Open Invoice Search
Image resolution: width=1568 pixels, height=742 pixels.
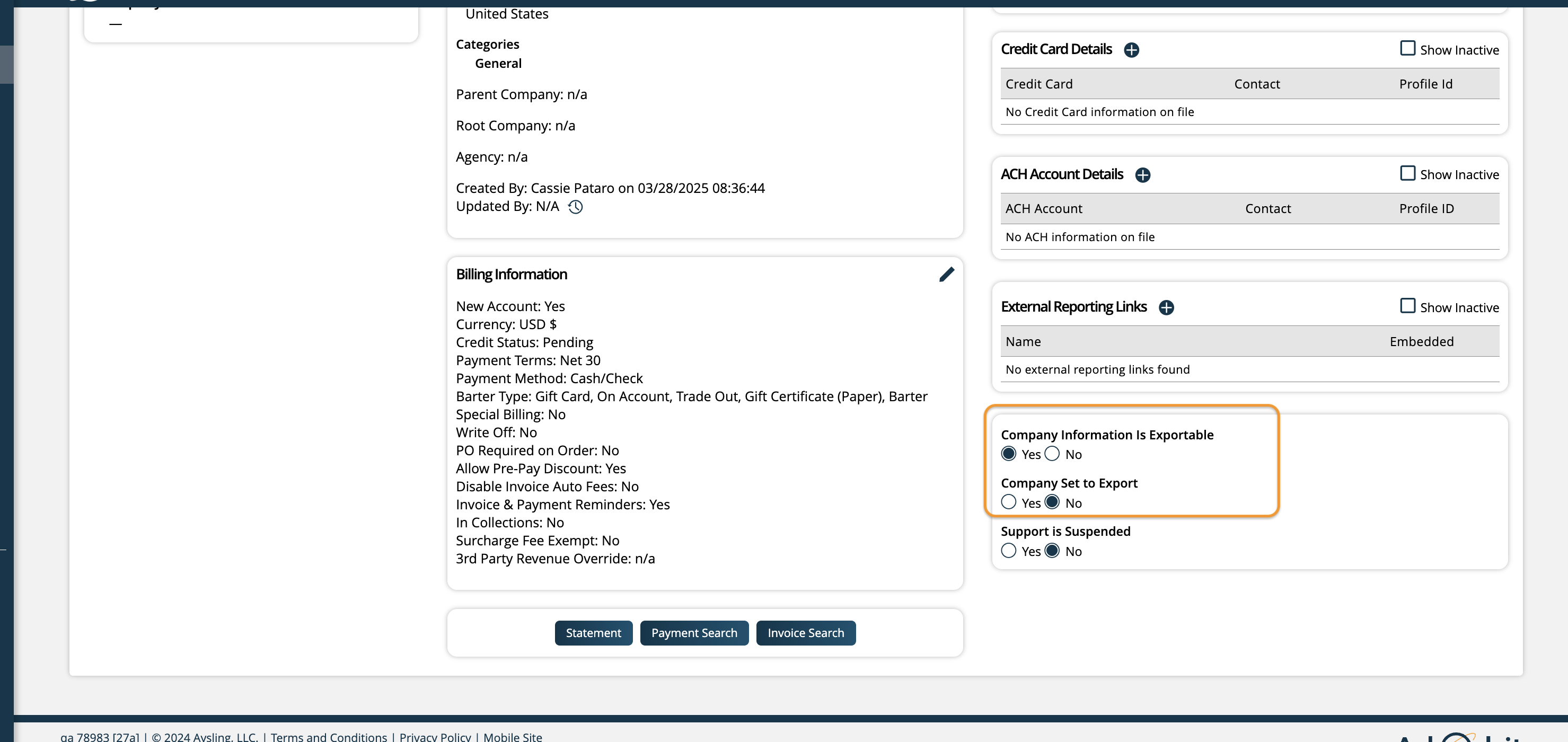(805, 633)
